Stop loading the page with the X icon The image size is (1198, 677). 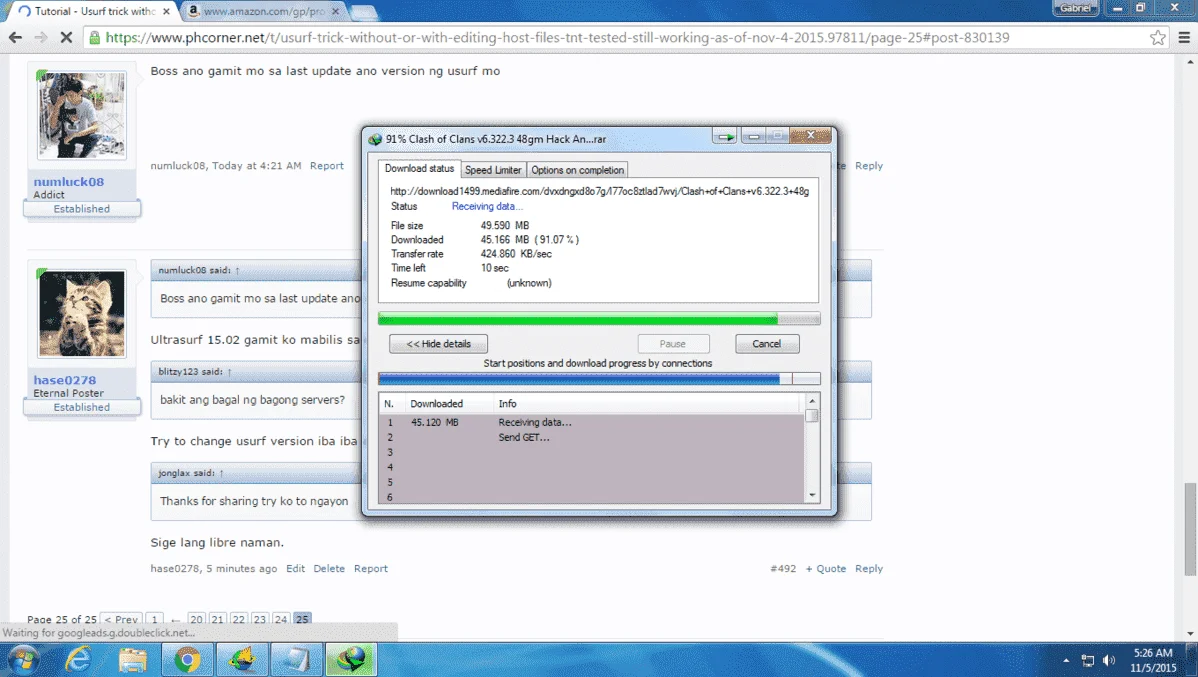pyautogui.click(x=66, y=37)
